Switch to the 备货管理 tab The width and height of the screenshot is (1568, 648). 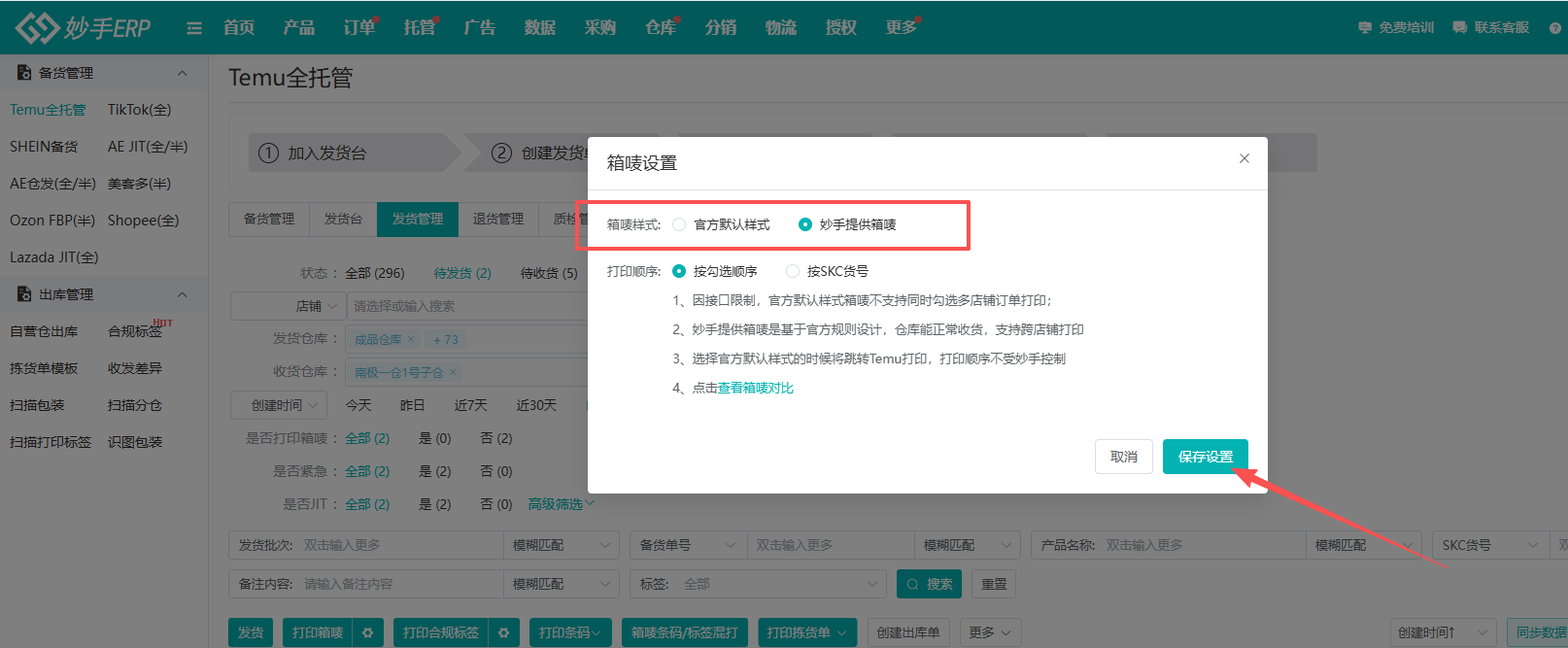point(269,220)
